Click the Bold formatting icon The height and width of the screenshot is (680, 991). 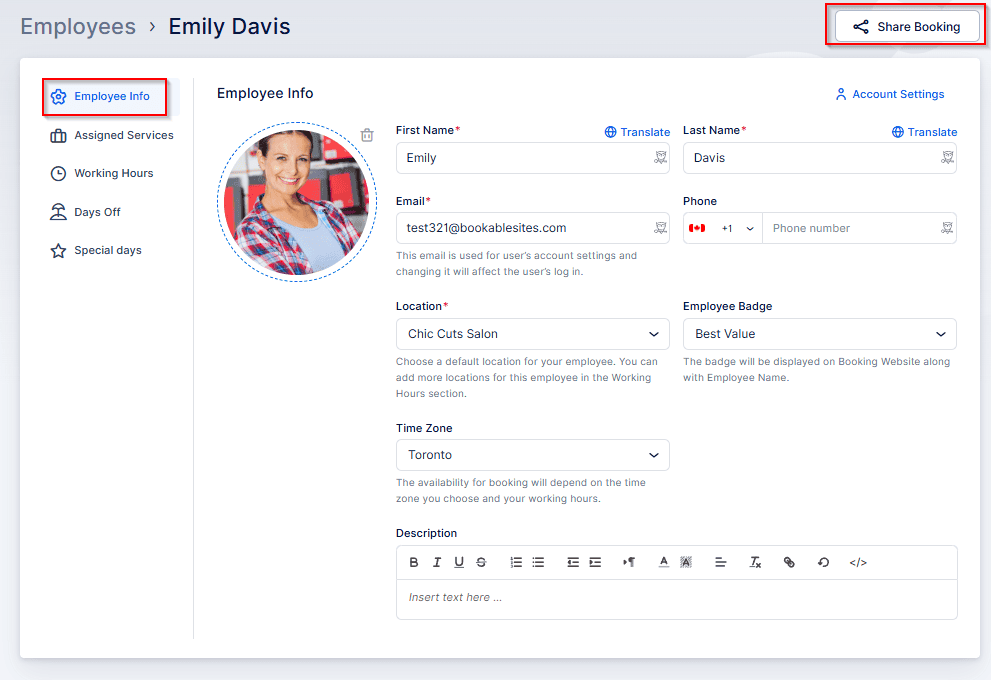pyautogui.click(x=413, y=562)
